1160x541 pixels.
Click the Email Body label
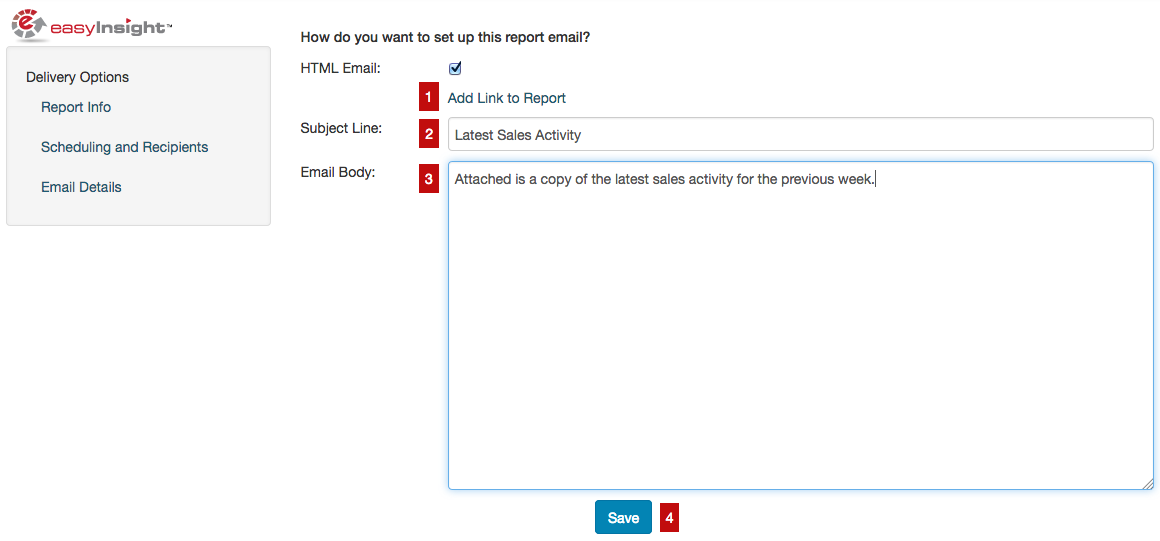338,172
